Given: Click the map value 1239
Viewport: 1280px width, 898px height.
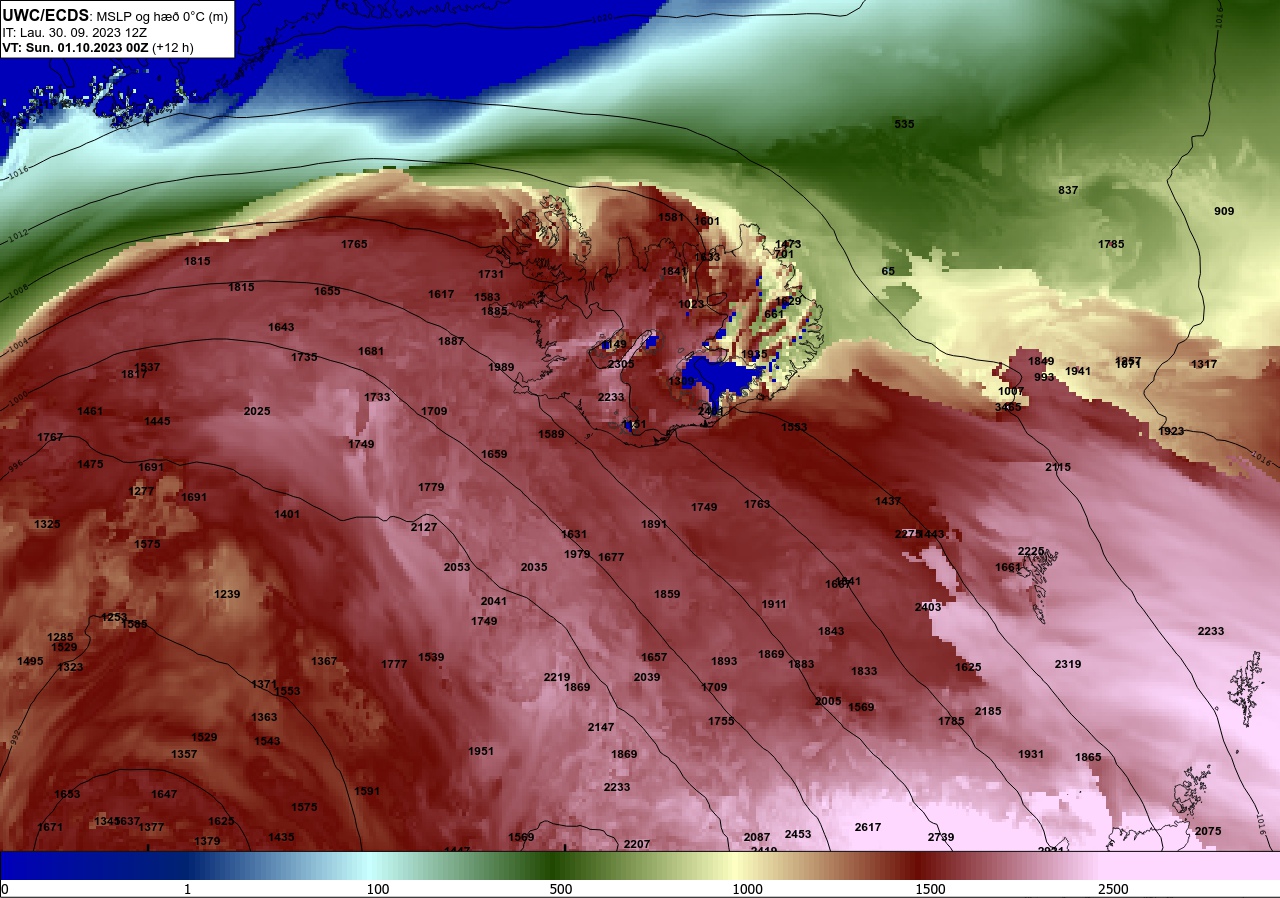Looking at the screenshot, I should click(x=227, y=594).
